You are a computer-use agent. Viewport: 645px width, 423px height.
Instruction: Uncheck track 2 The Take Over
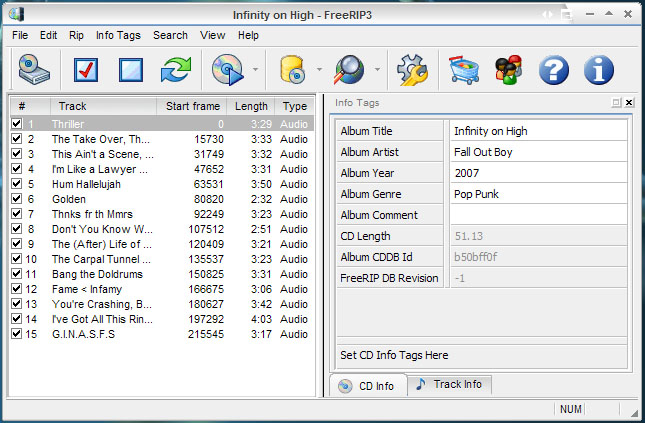click(x=16, y=139)
